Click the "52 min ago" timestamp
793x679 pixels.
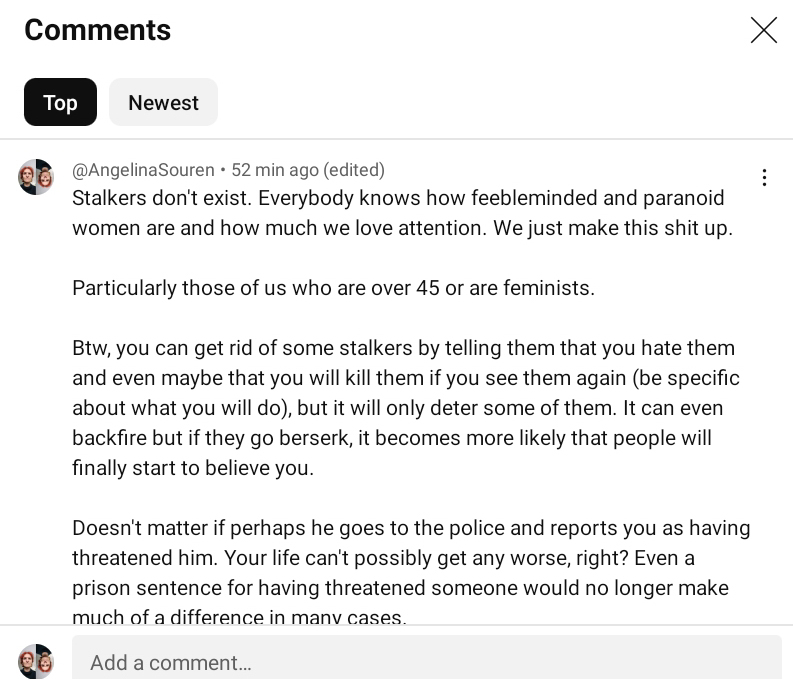coord(274,170)
